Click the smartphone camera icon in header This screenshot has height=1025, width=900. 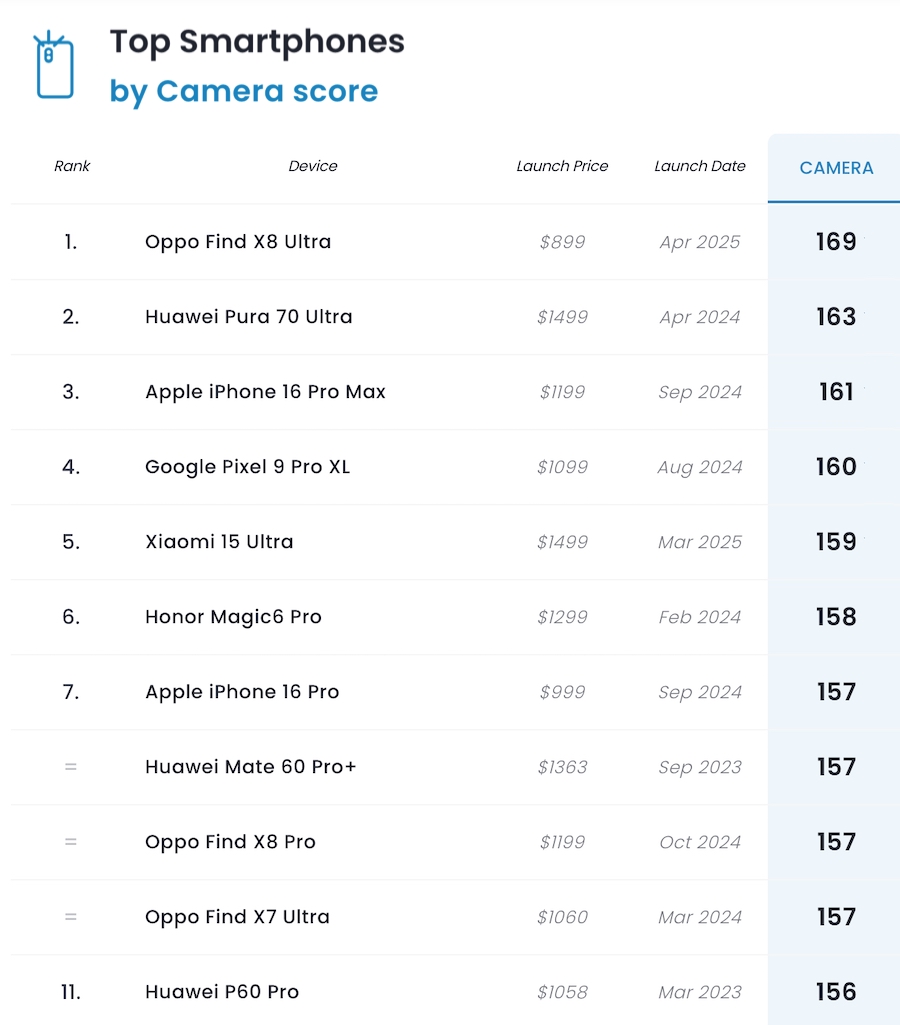pyautogui.click(x=55, y=66)
